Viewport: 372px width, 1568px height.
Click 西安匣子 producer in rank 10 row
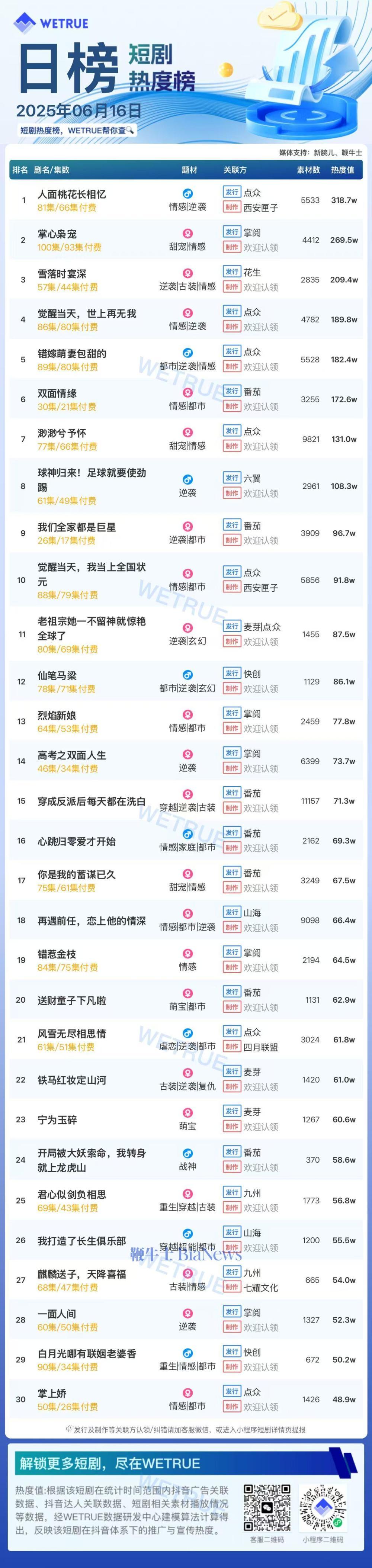point(260,587)
